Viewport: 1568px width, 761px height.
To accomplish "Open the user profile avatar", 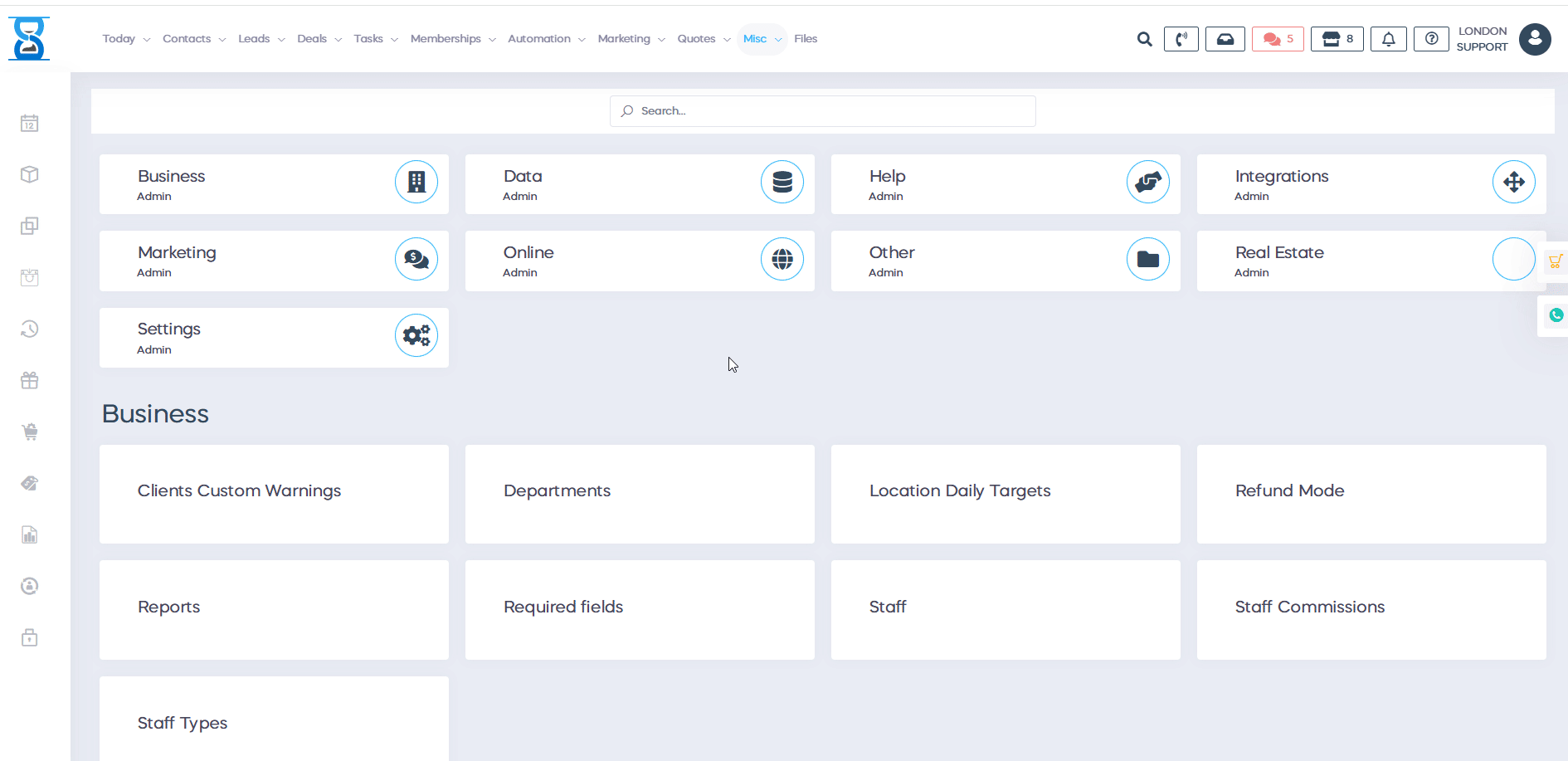I will click(1534, 39).
